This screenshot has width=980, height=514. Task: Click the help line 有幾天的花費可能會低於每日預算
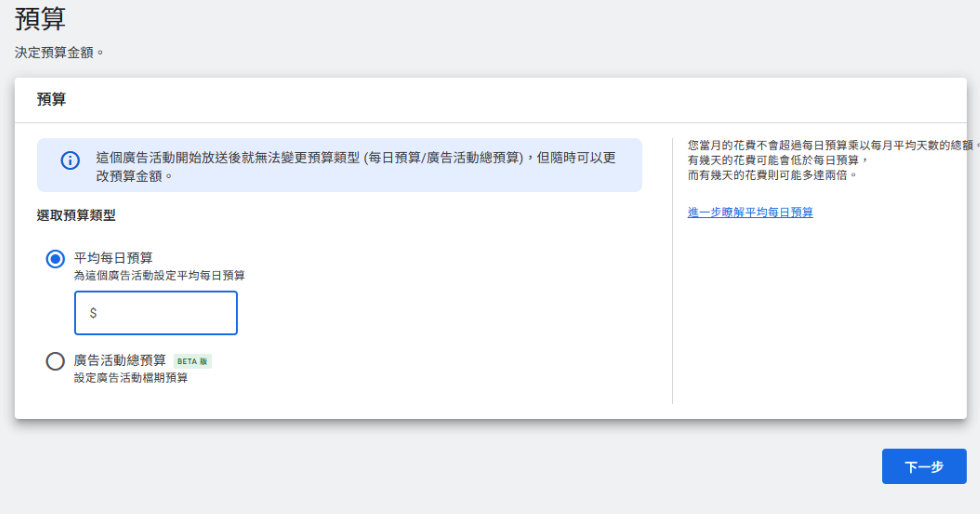[778, 160]
